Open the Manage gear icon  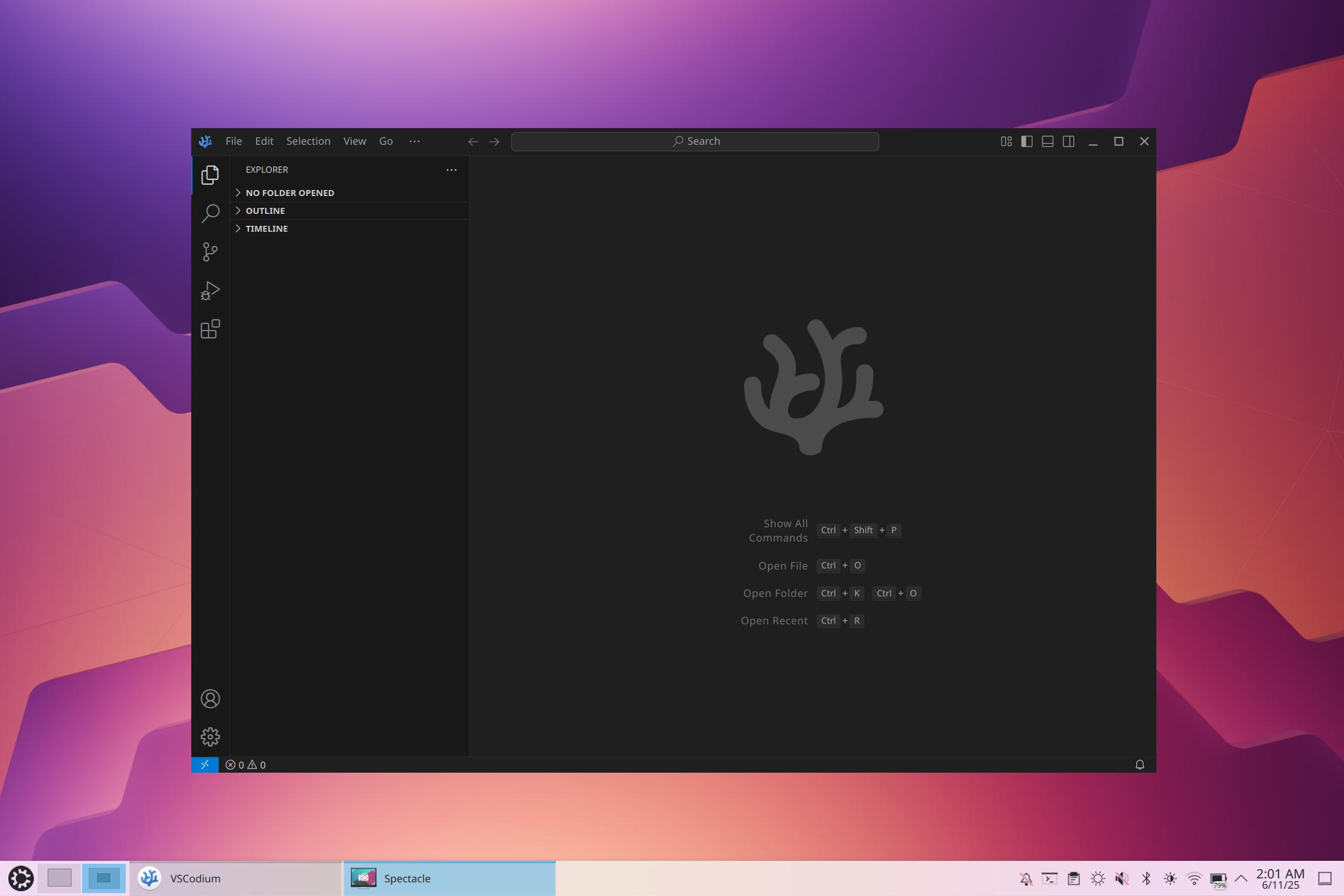click(x=210, y=736)
